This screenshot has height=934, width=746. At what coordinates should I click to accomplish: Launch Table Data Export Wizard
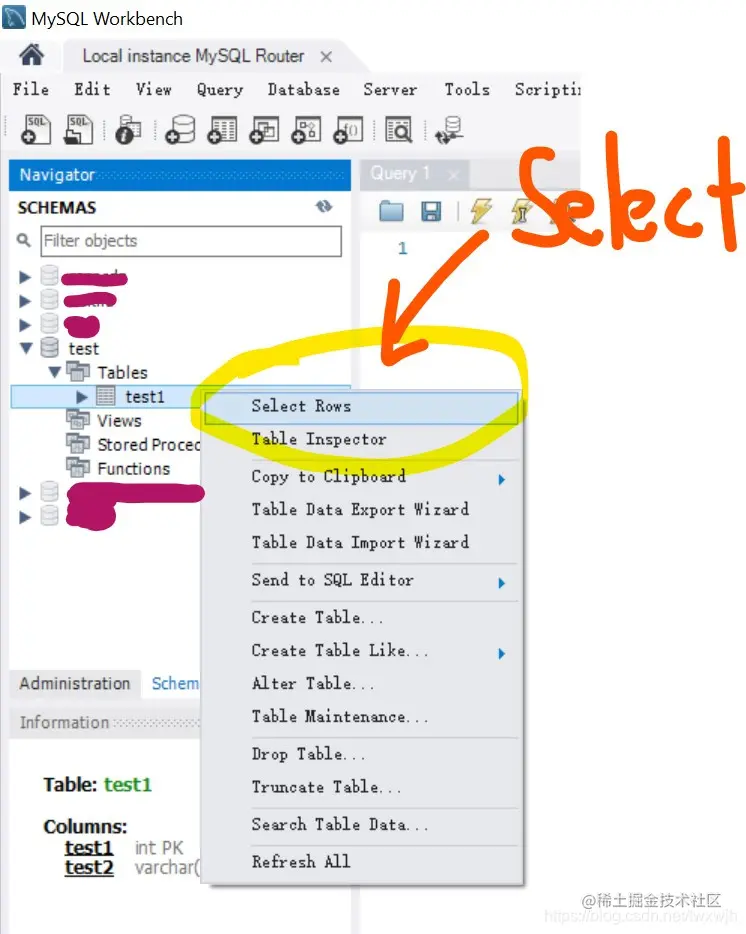[x=361, y=509]
